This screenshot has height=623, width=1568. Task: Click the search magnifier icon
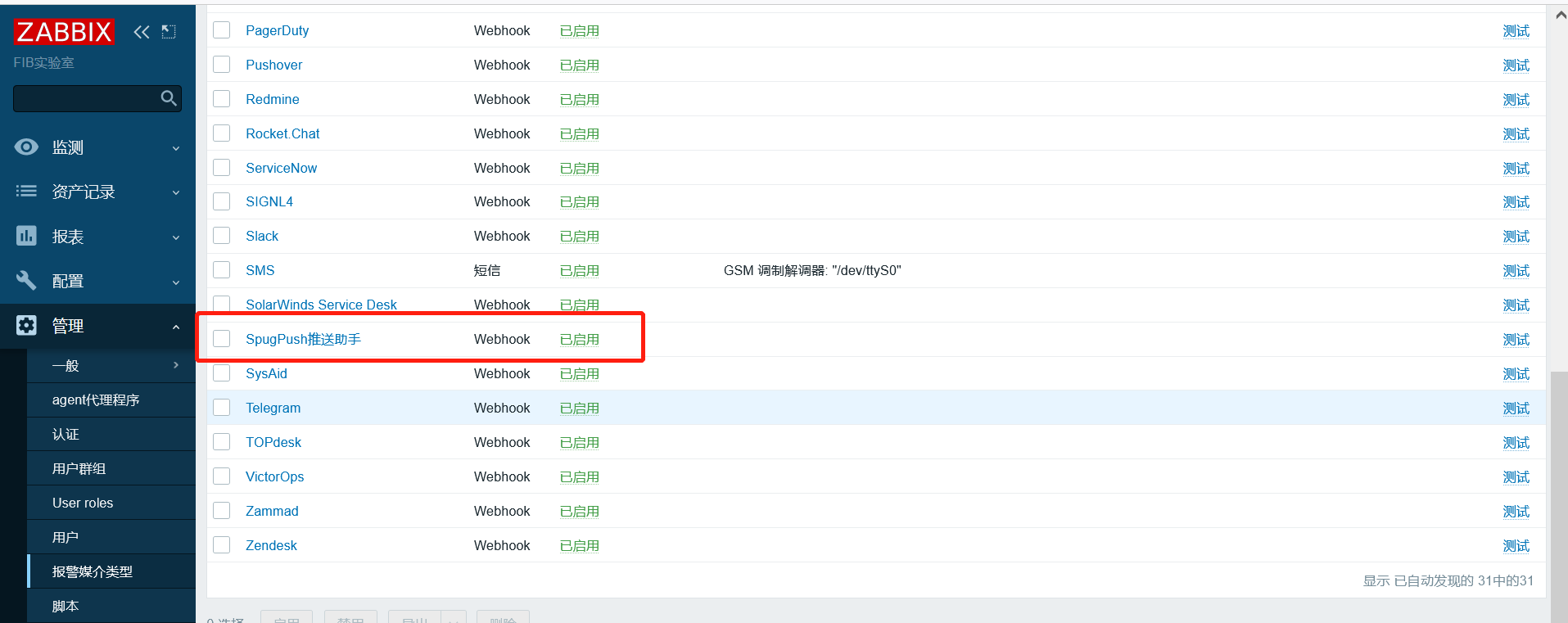click(x=169, y=98)
